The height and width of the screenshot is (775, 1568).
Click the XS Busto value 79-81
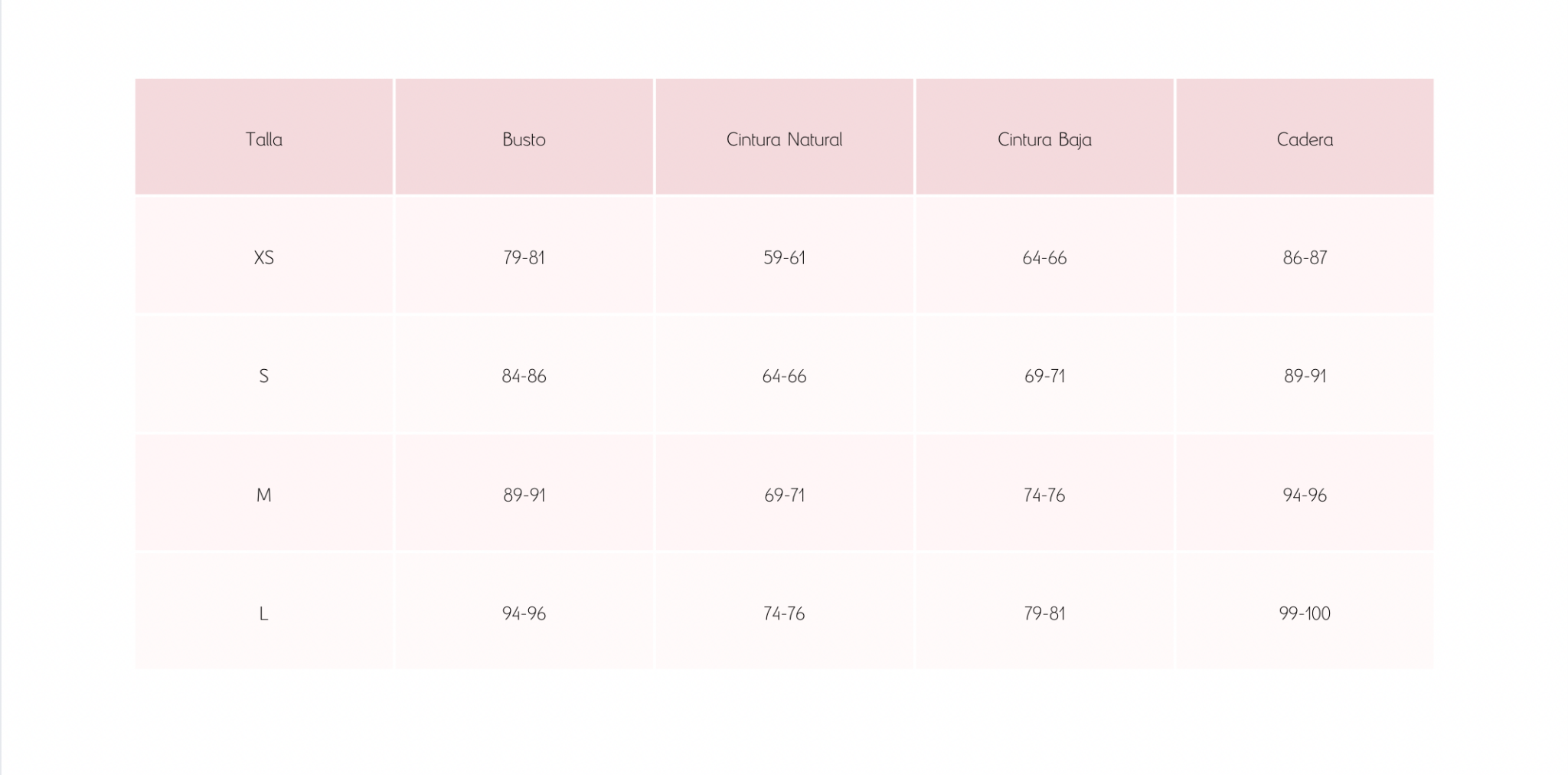tap(524, 258)
